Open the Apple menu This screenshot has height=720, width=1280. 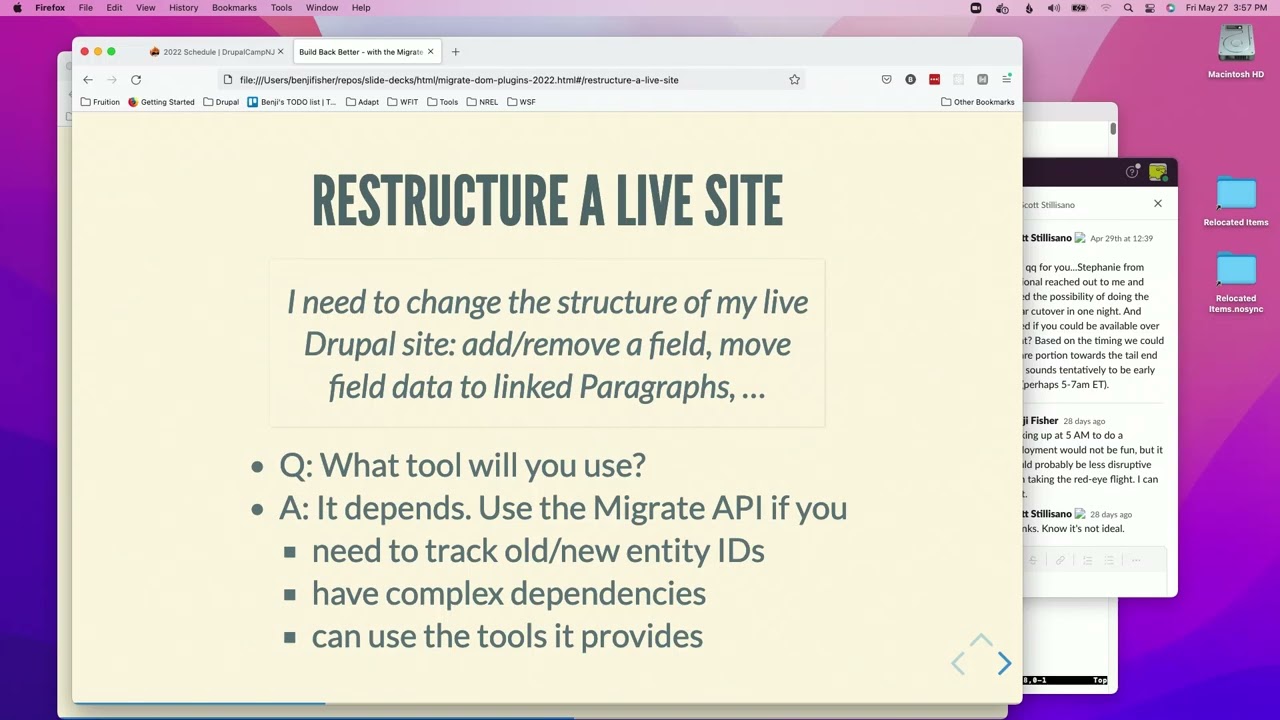17,8
